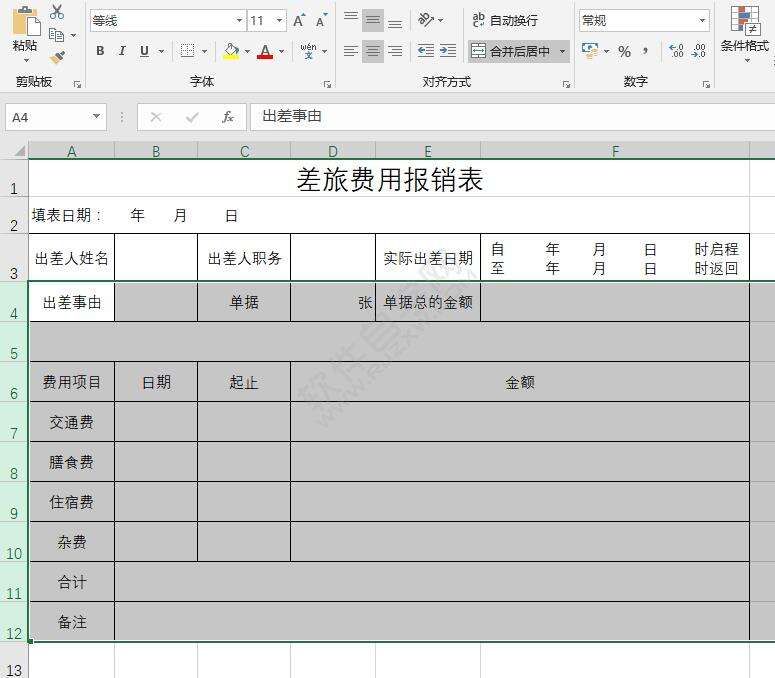
Task: Click the percent style icon
Action: [624, 51]
